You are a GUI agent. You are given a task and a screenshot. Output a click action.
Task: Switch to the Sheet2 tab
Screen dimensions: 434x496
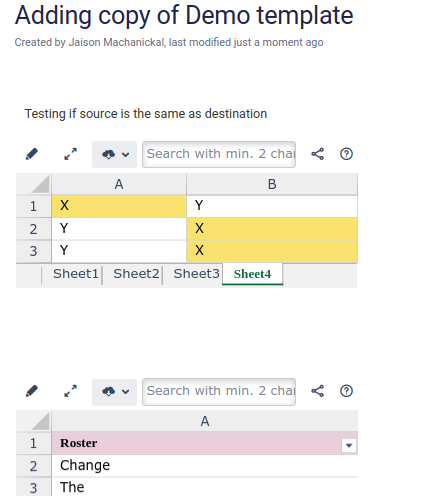click(136, 274)
